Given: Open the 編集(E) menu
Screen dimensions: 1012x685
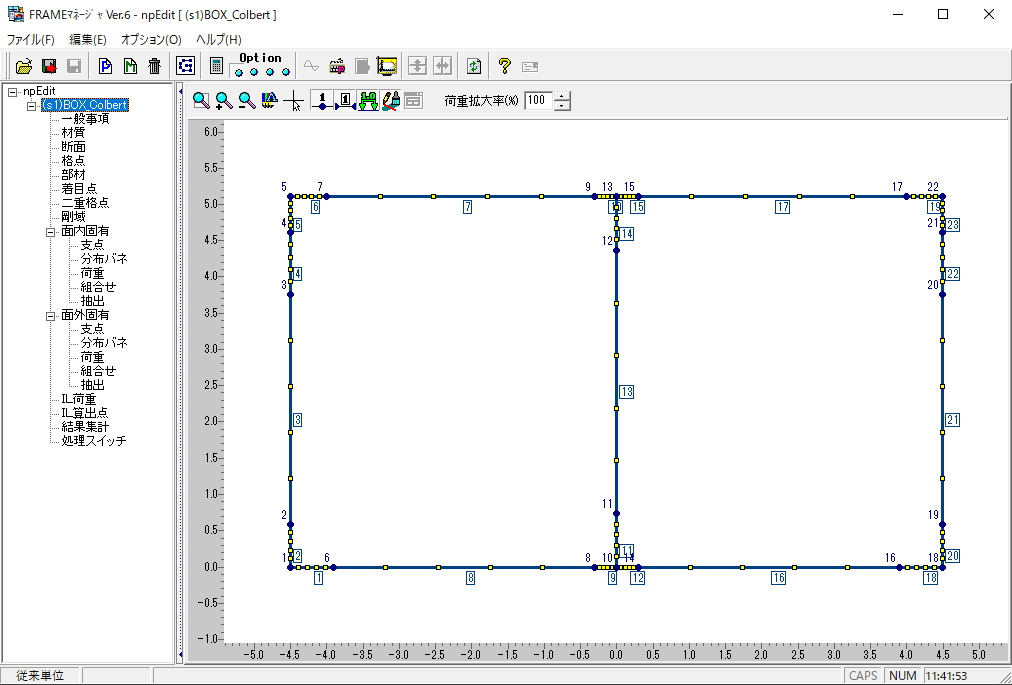Looking at the screenshot, I should (88, 39).
